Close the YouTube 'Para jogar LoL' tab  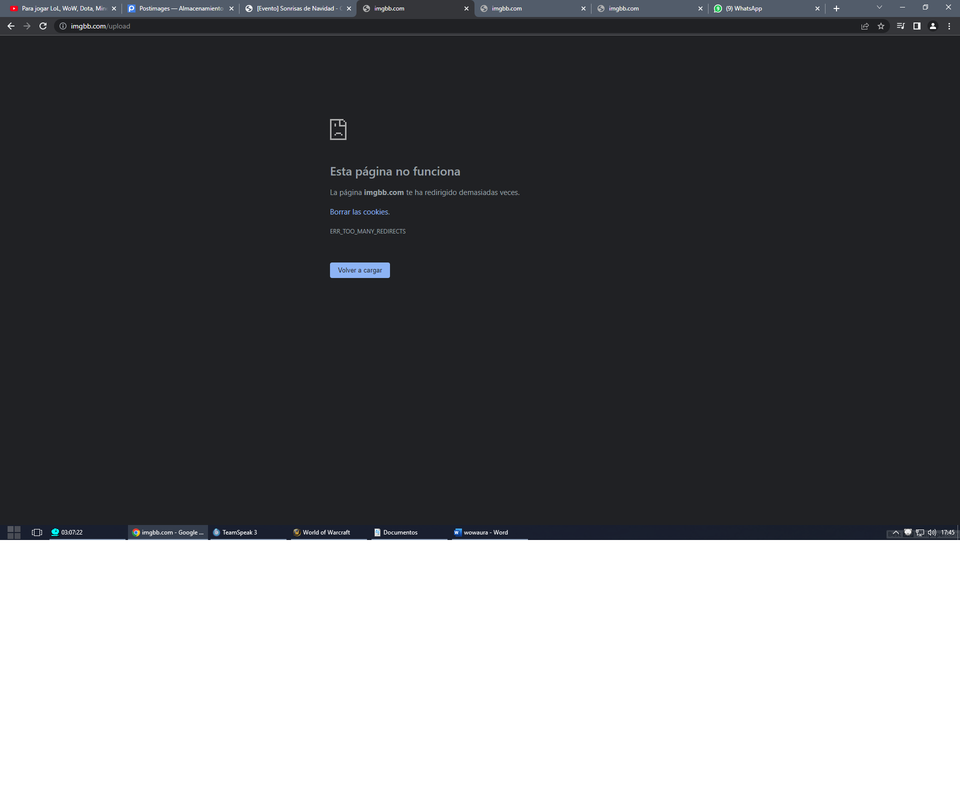click(114, 9)
